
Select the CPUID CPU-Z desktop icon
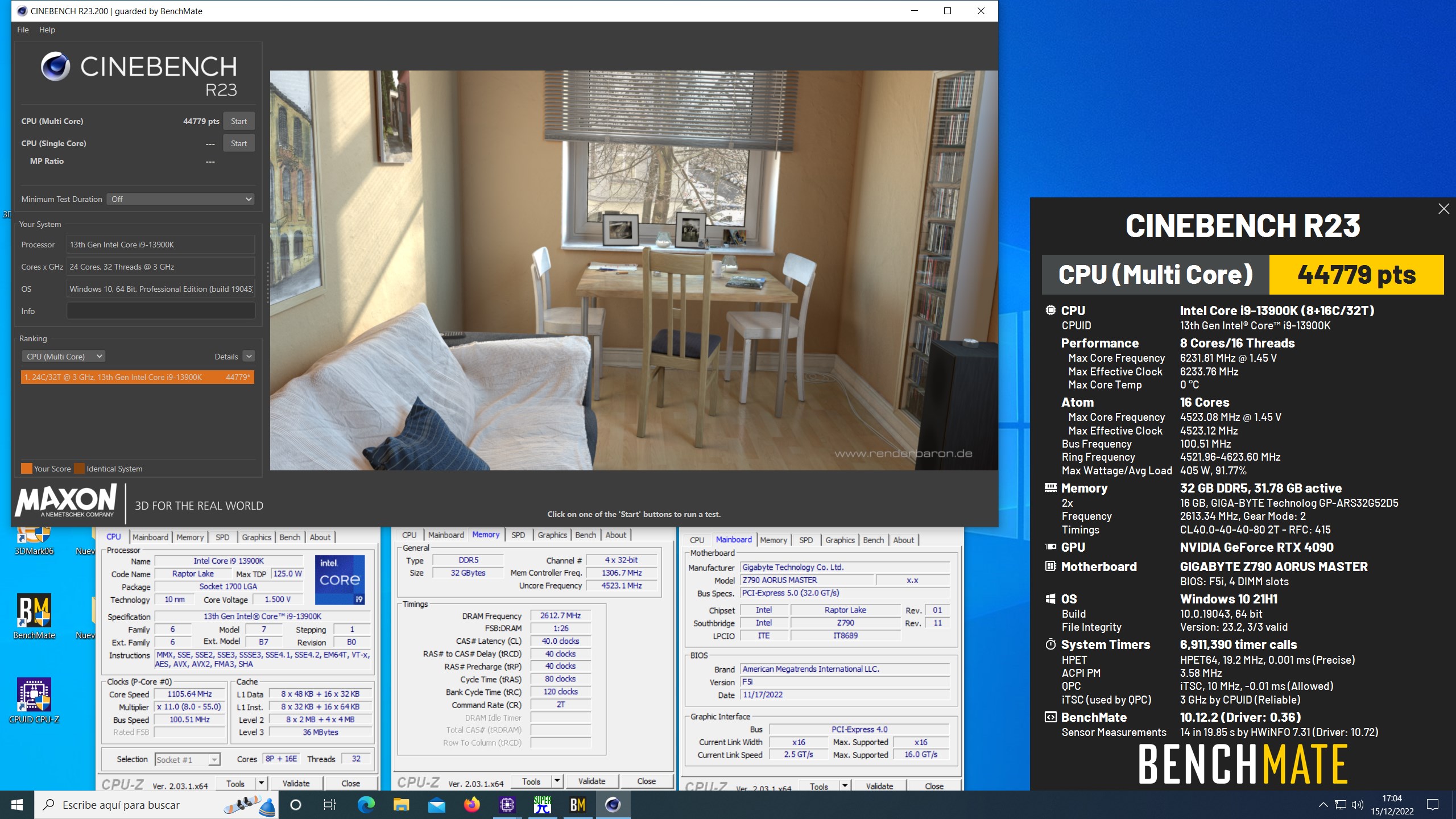pos(34,701)
